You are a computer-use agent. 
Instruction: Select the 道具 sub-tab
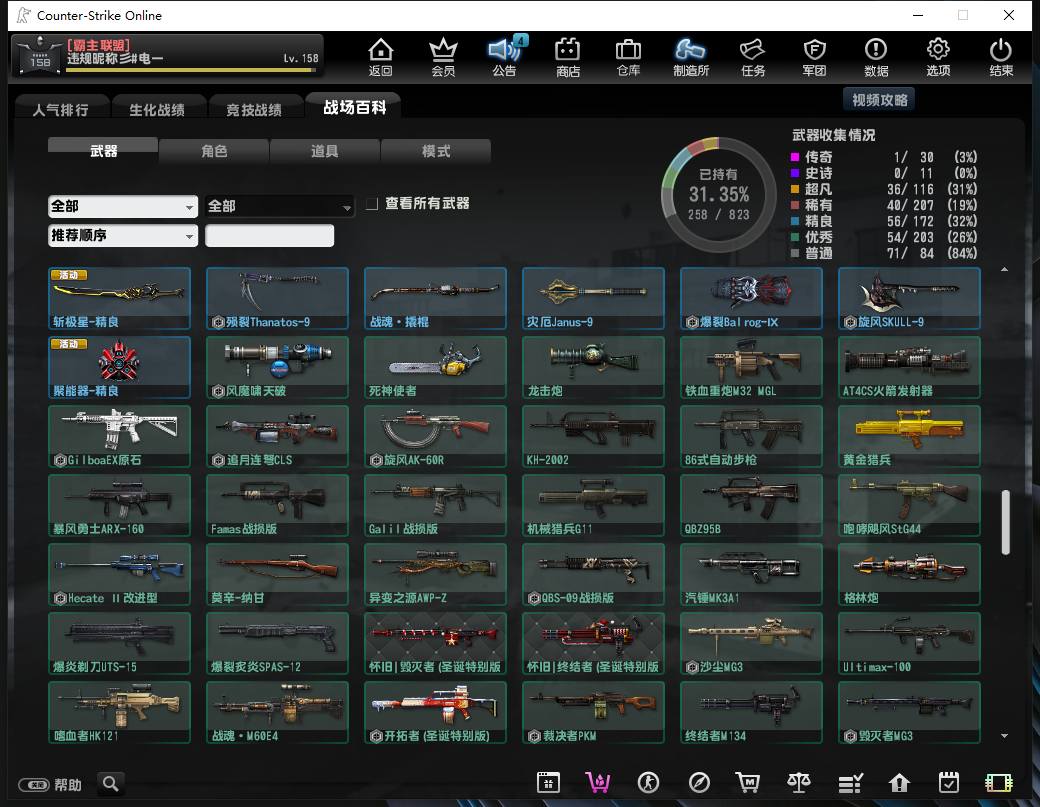click(324, 151)
